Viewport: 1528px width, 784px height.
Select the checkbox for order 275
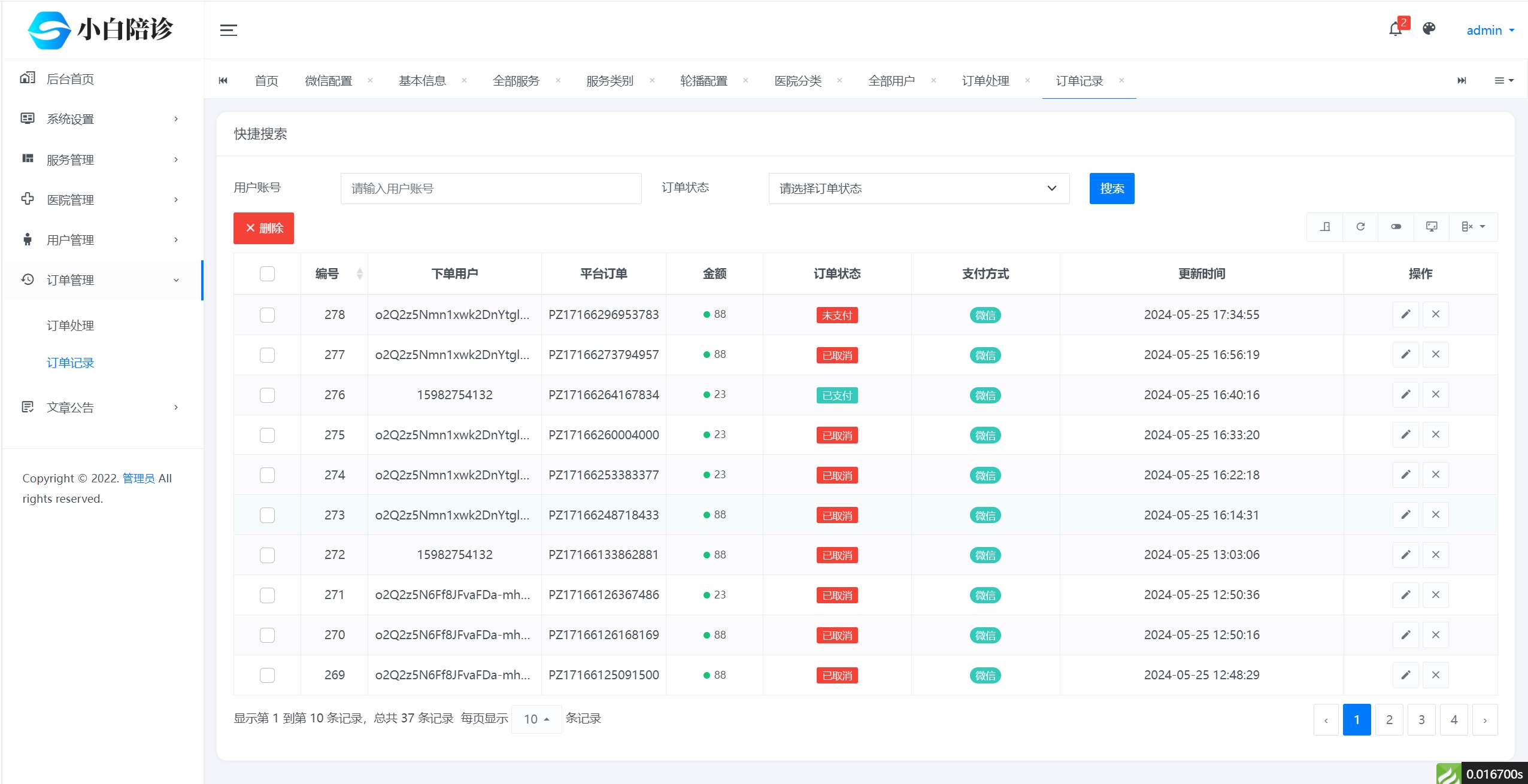click(267, 434)
